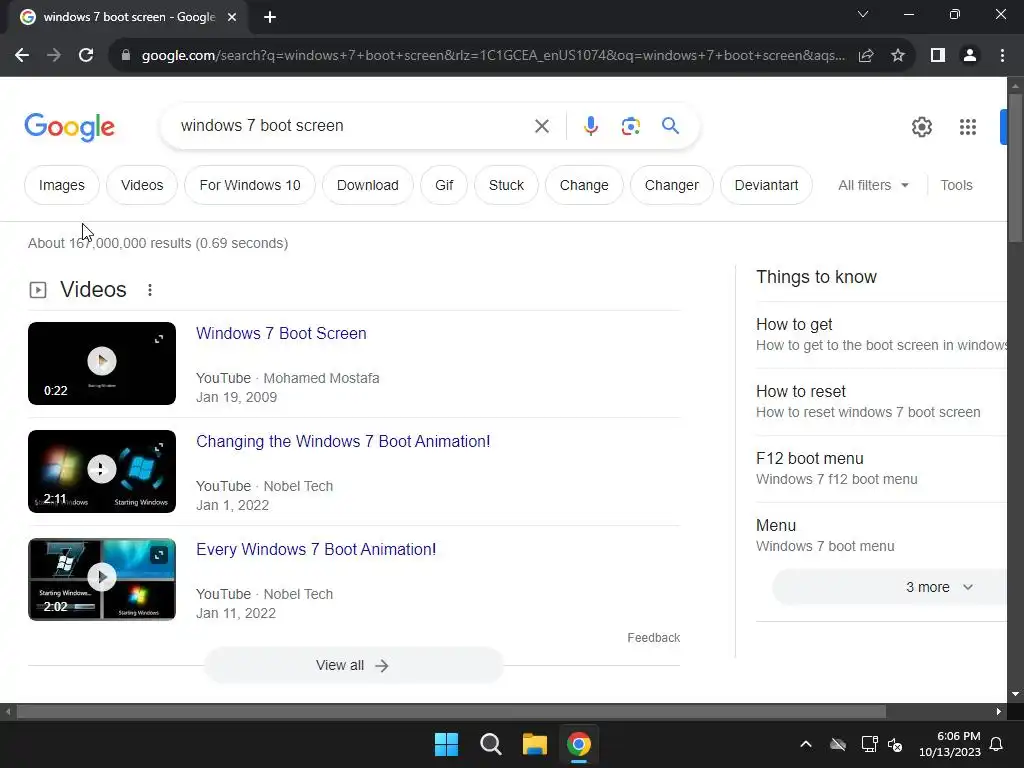
Task: Open Google apps grid
Action: coord(968,127)
